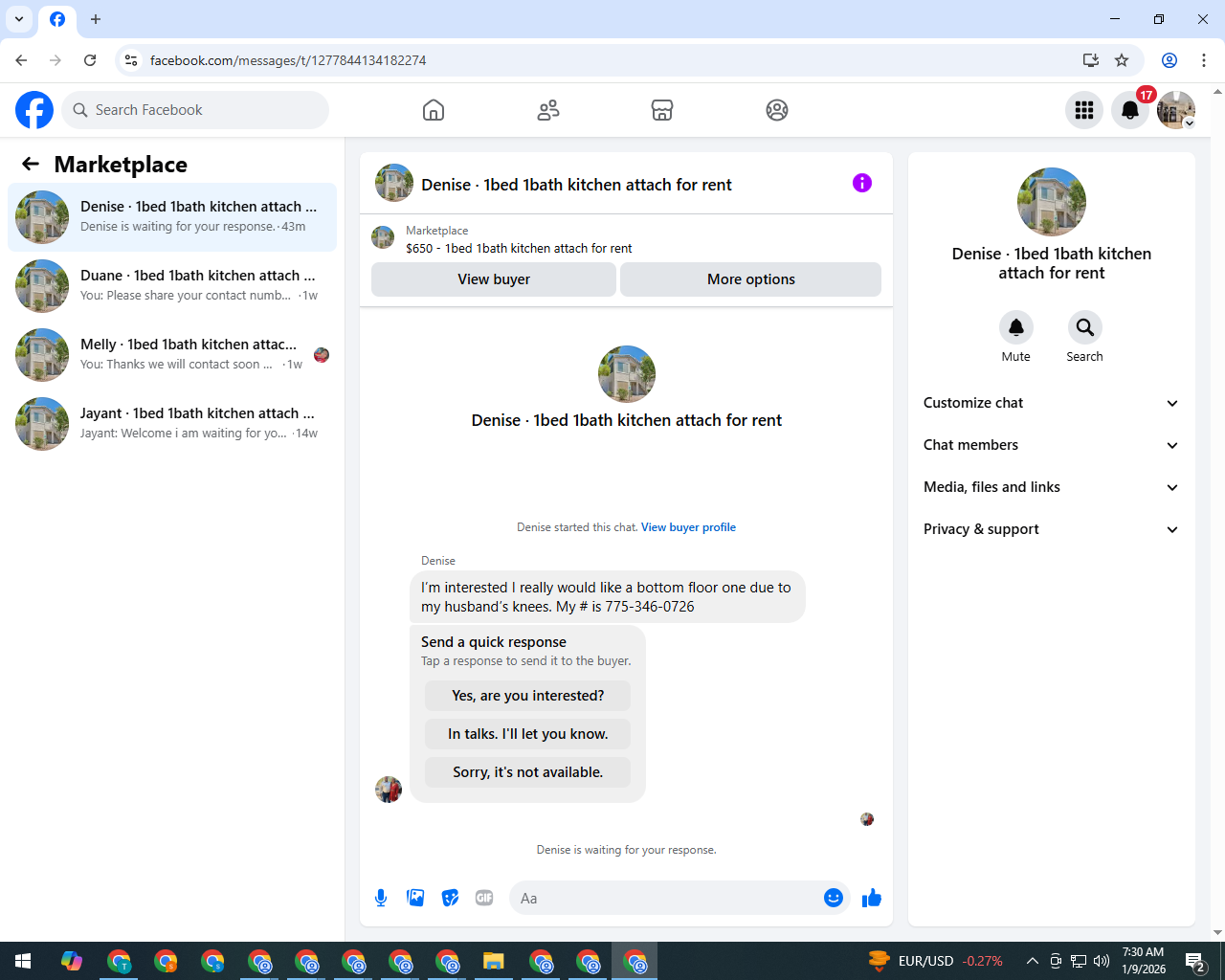Send quick reply 'Yes, are you interested?'

528,696
